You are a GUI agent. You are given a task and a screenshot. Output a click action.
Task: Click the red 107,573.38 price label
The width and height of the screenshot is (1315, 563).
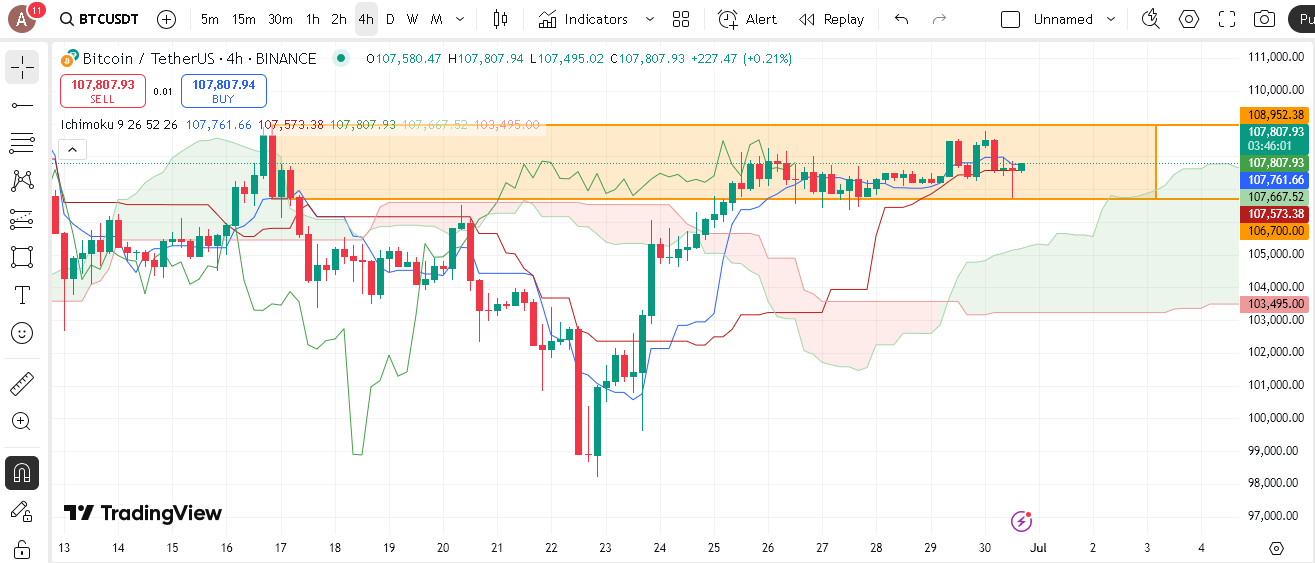pos(1274,214)
